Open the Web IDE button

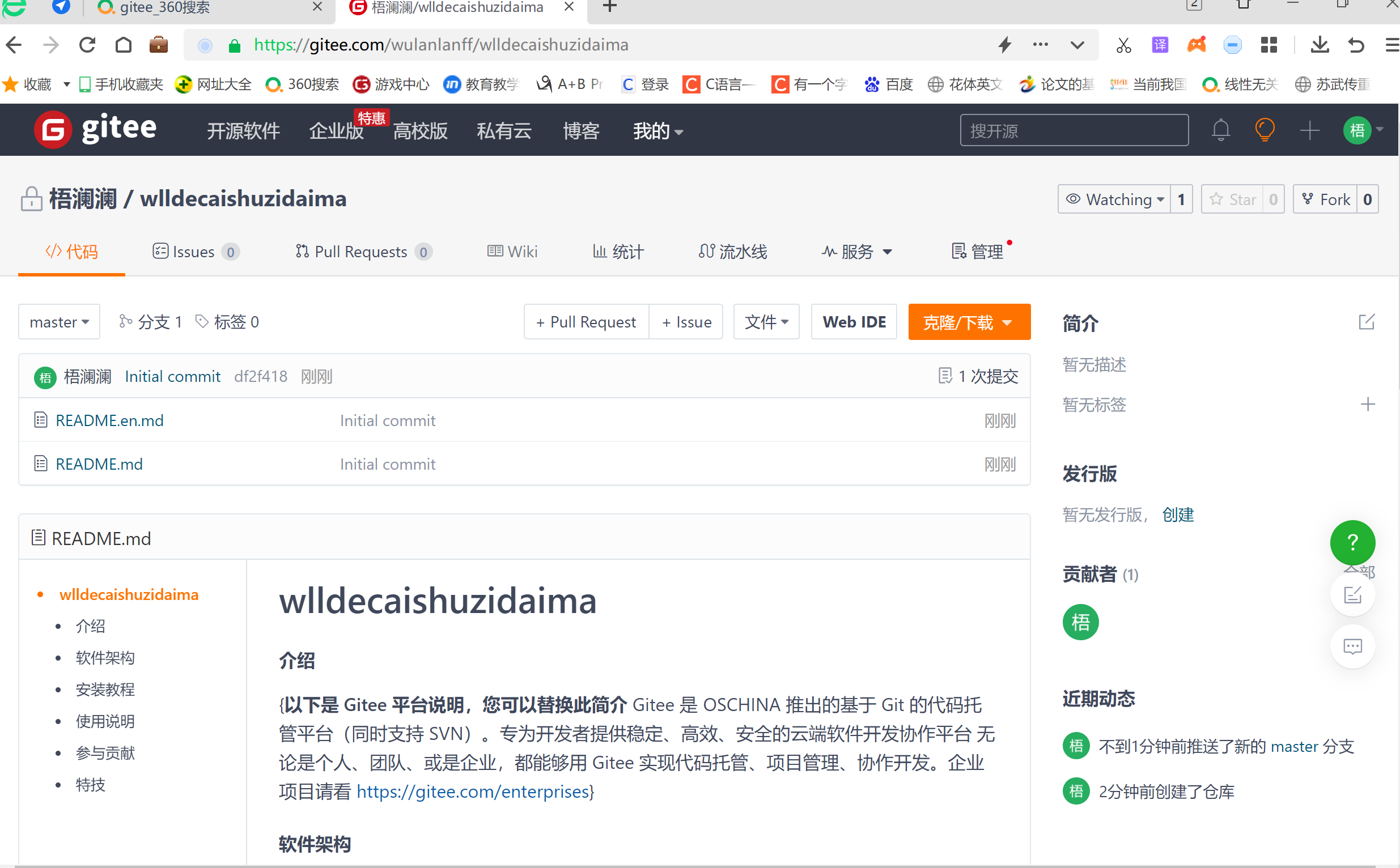click(854, 322)
